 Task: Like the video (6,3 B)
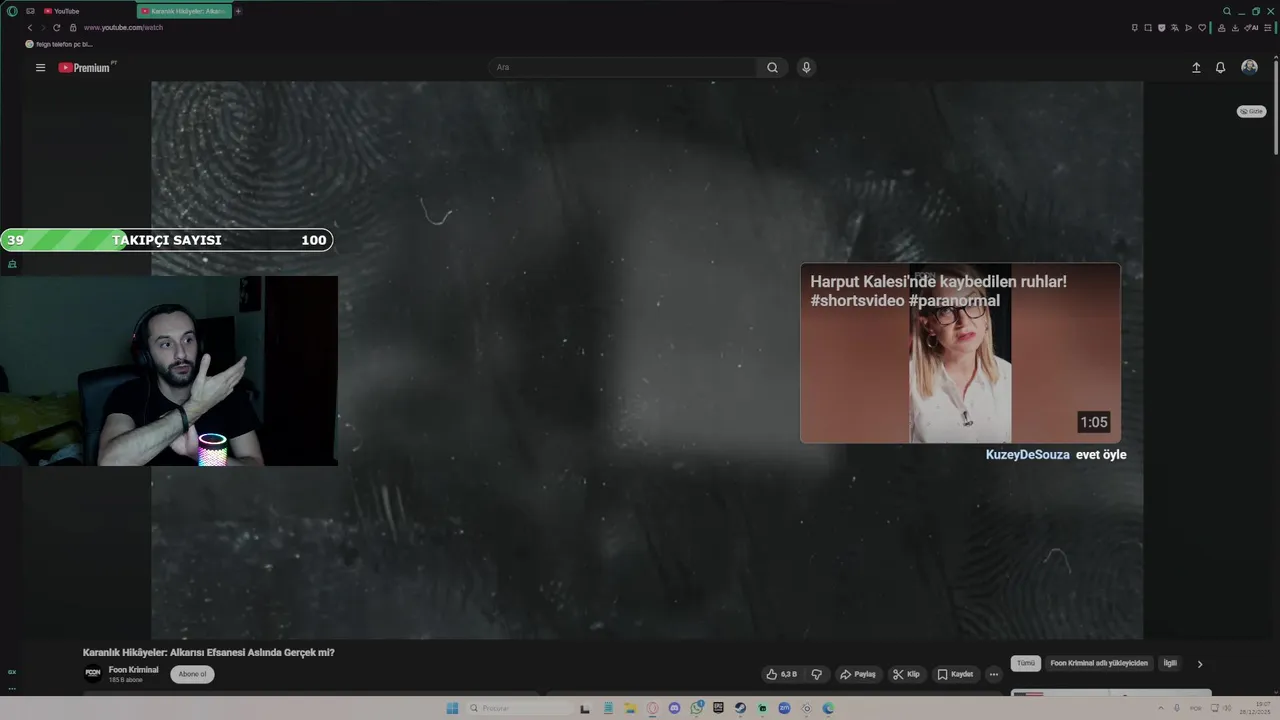pos(782,674)
